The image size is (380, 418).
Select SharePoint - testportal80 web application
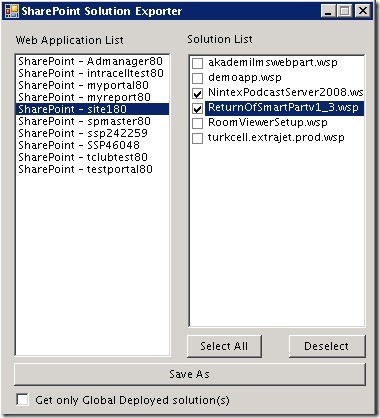pos(92,169)
